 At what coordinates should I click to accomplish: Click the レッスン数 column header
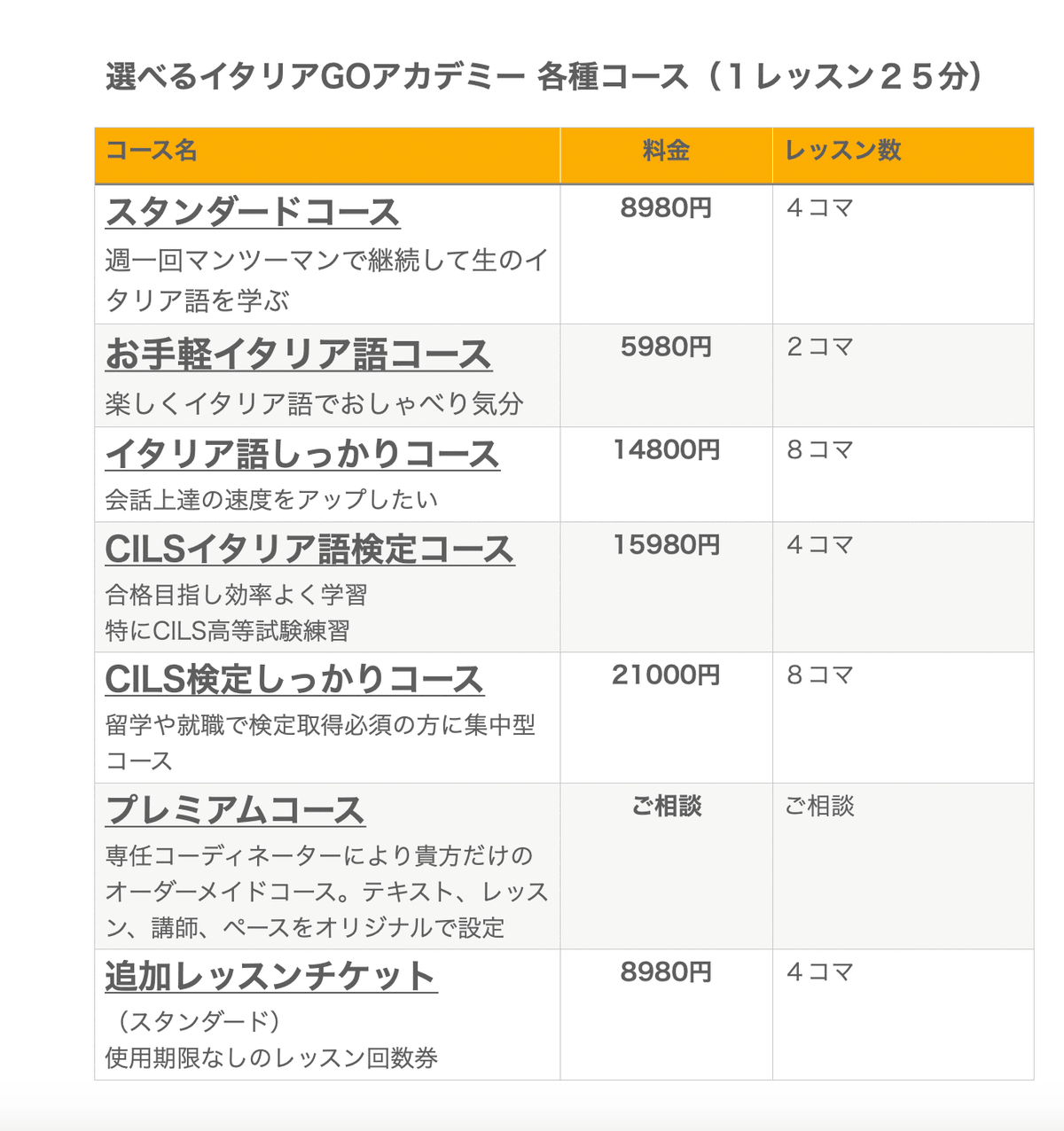pos(843,151)
